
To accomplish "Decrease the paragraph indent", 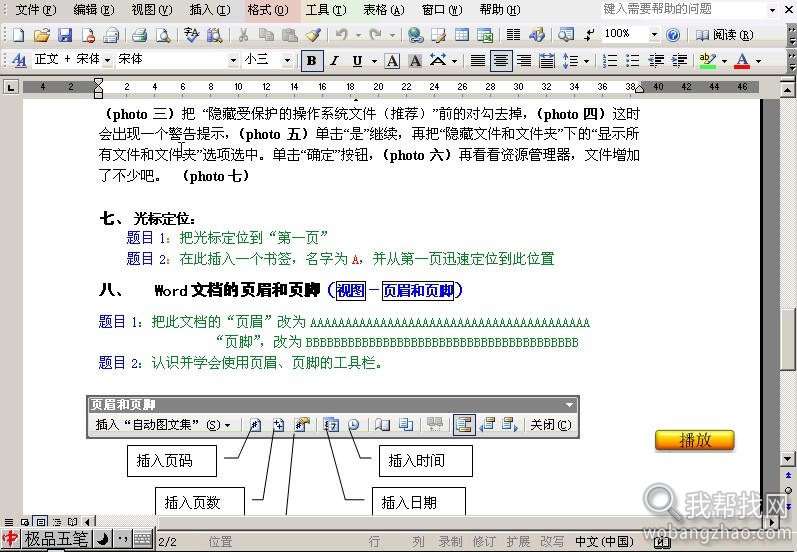I will pos(656,61).
